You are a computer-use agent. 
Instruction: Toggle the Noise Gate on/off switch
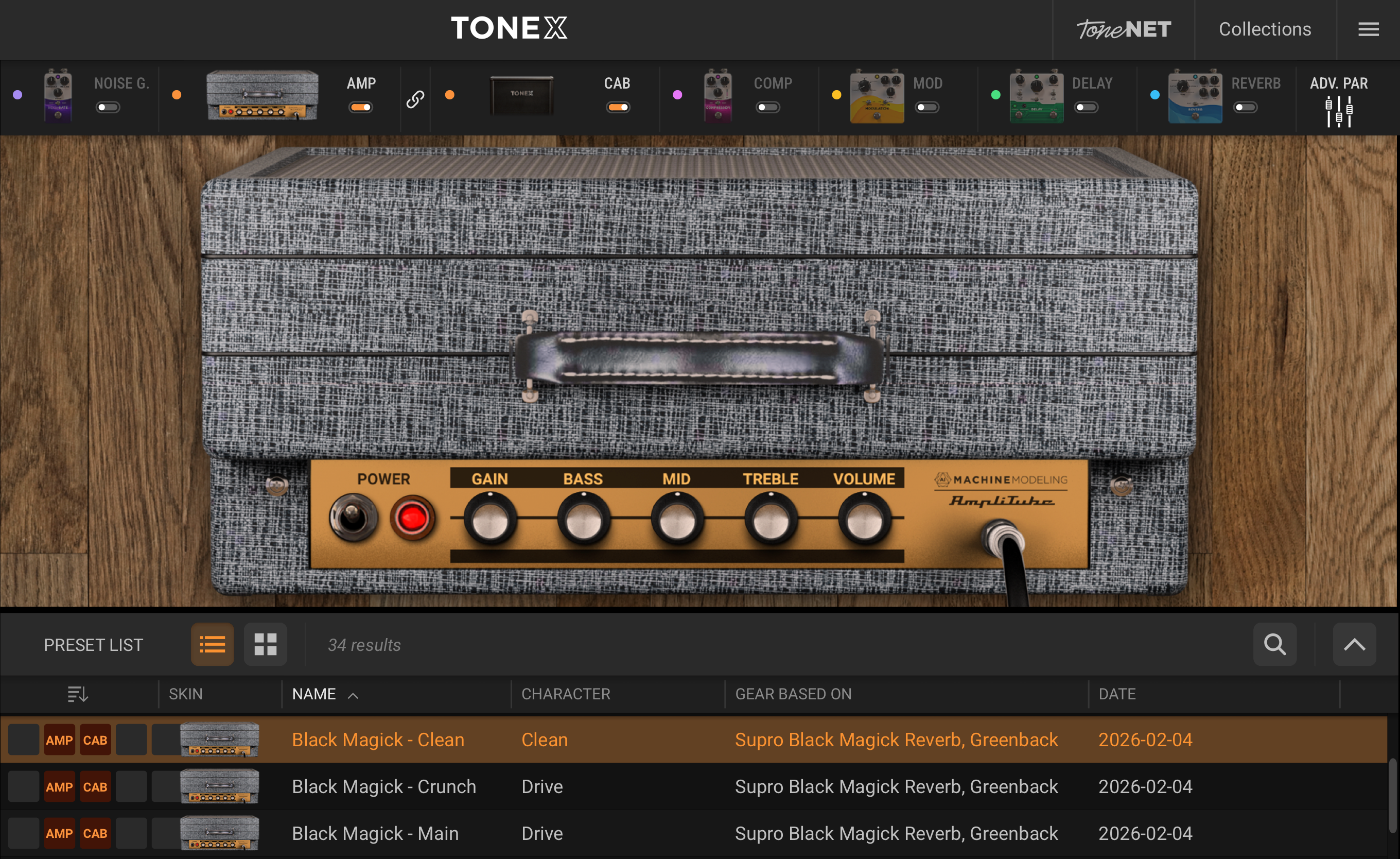tap(108, 107)
